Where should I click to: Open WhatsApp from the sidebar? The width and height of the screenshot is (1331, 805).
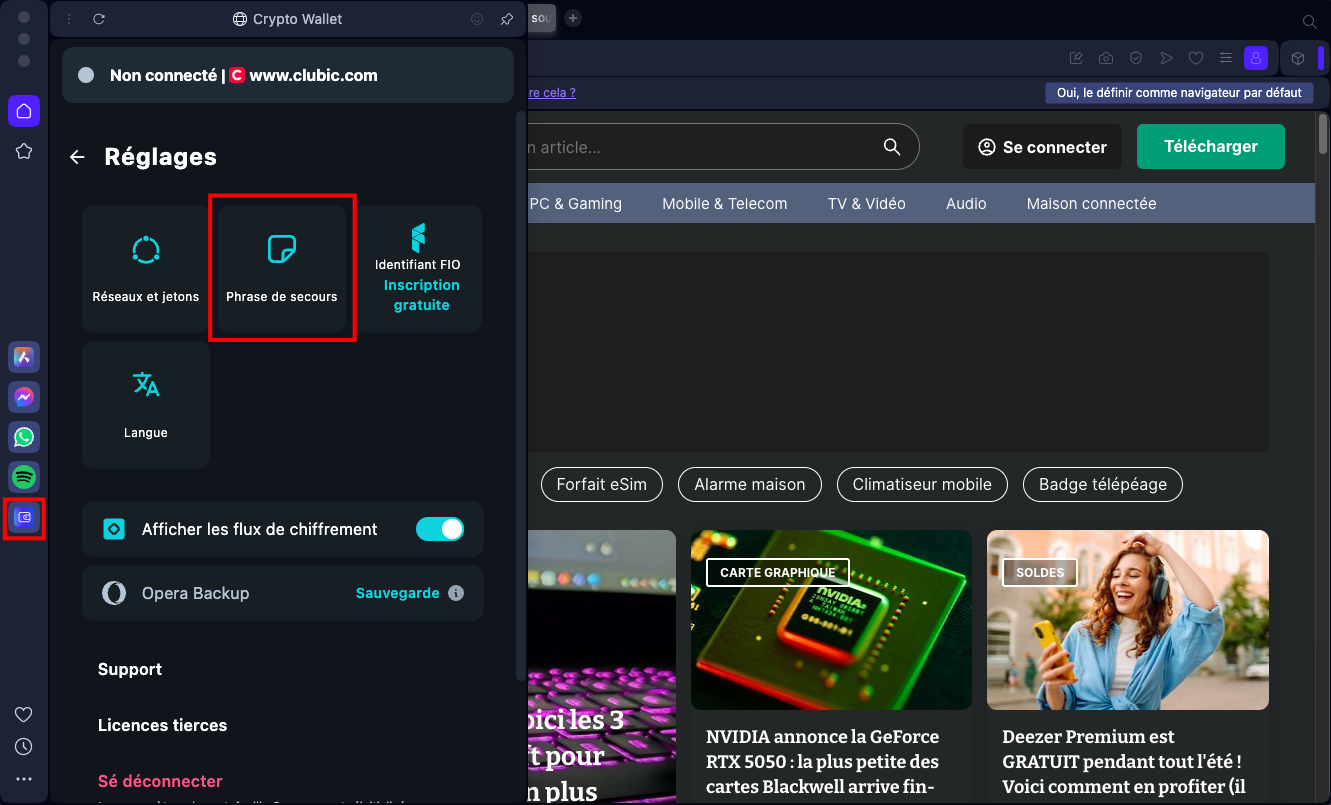click(24, 437)
